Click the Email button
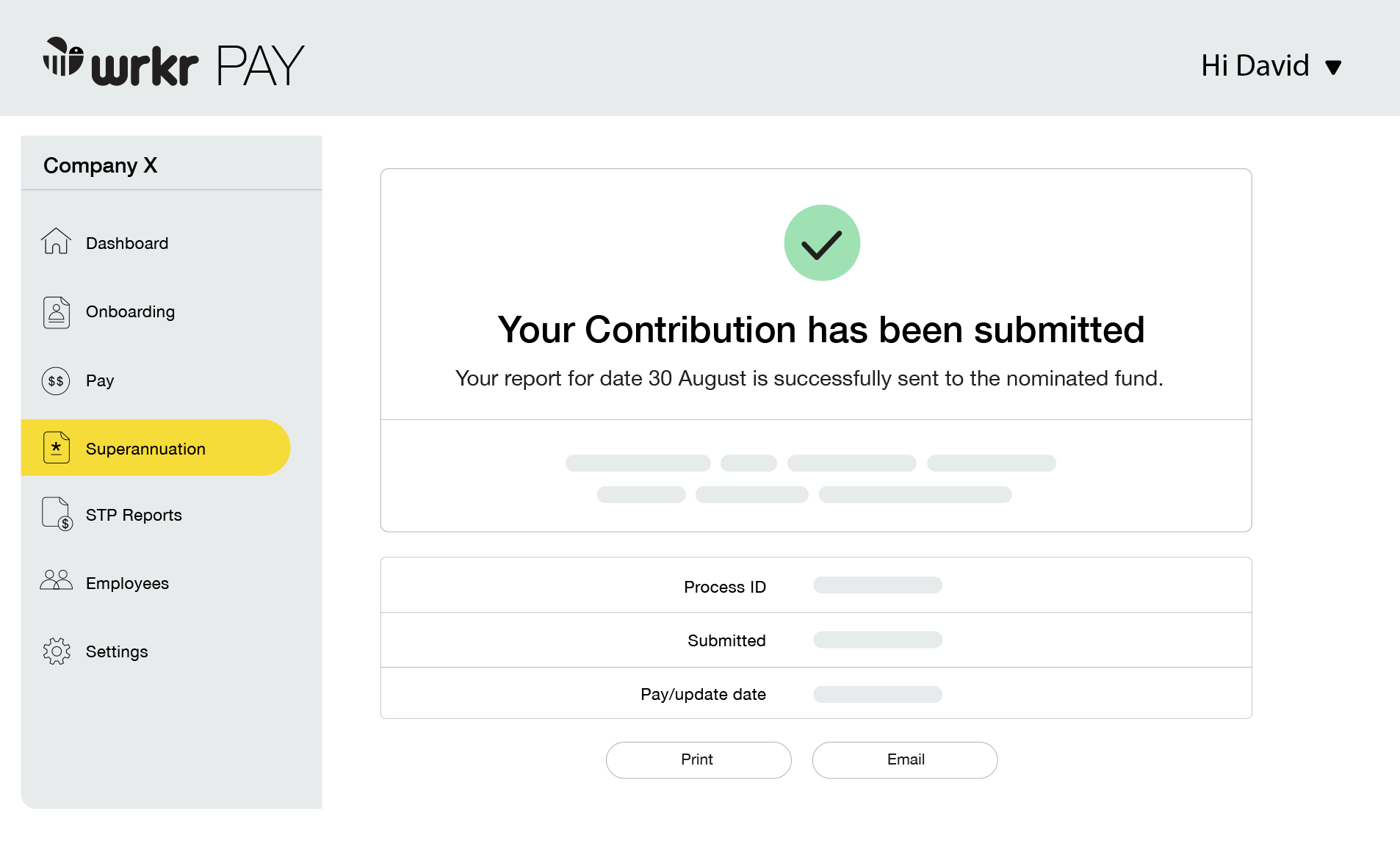Screen dimensions: 1400x849 click(x=905, y=759)
